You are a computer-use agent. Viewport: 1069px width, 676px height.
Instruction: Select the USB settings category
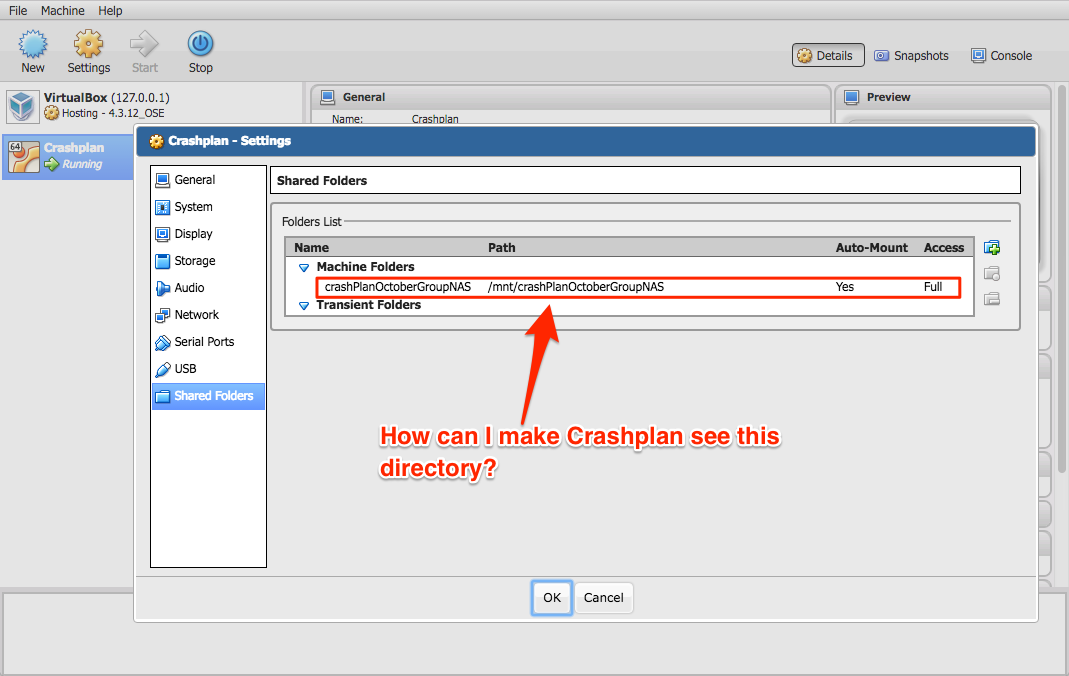(208, 369)
